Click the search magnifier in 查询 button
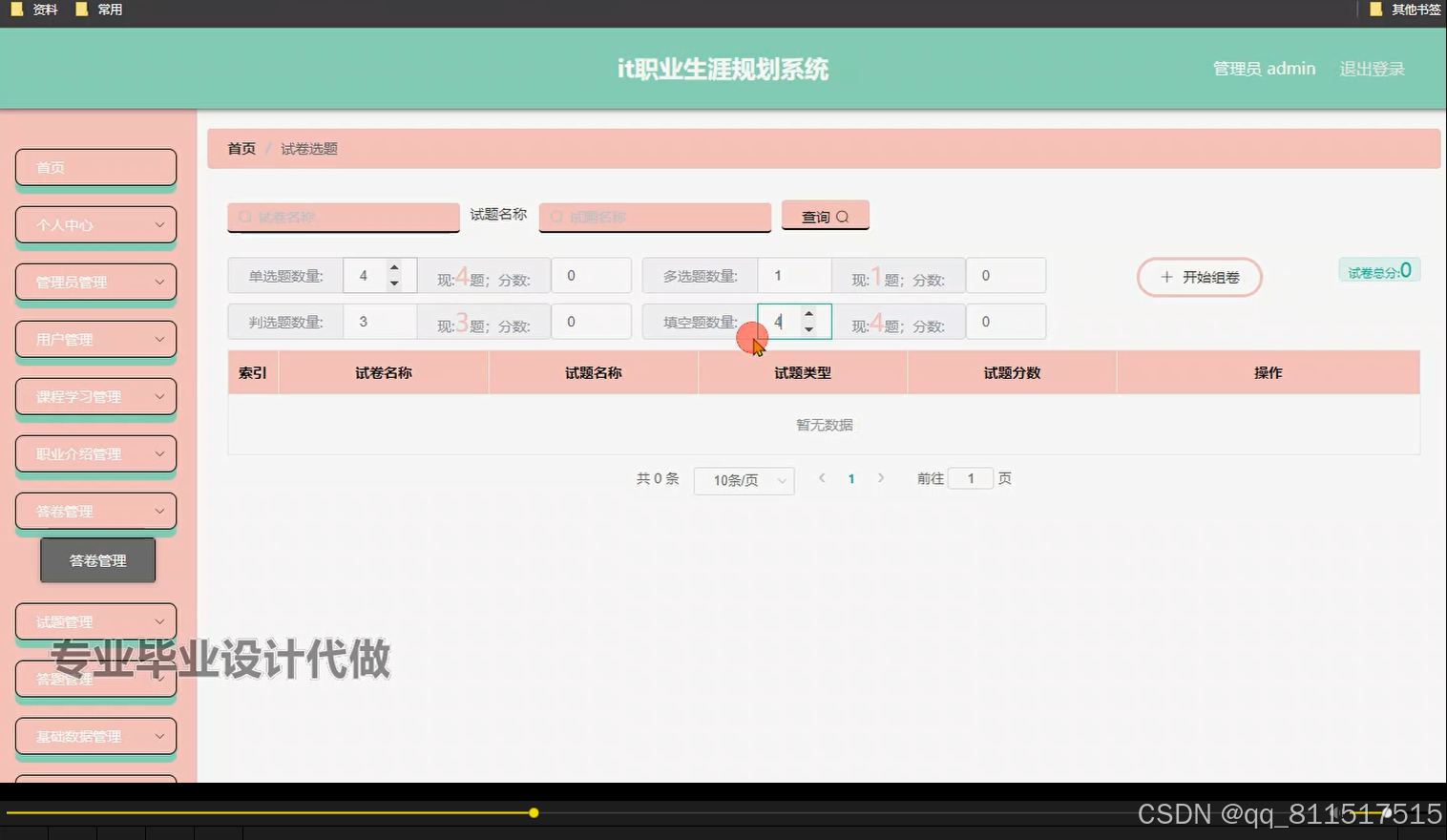This screenshot has height=840, width=1447. (x=844, y=216)
